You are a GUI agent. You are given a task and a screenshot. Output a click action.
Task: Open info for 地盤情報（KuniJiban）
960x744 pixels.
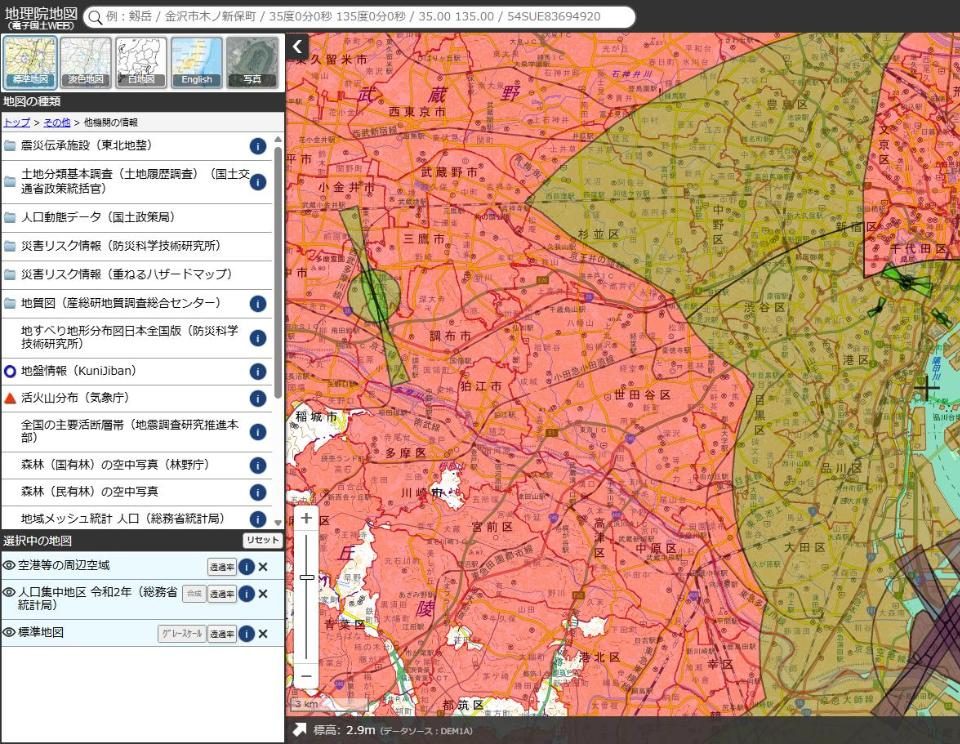pos(258,372)
